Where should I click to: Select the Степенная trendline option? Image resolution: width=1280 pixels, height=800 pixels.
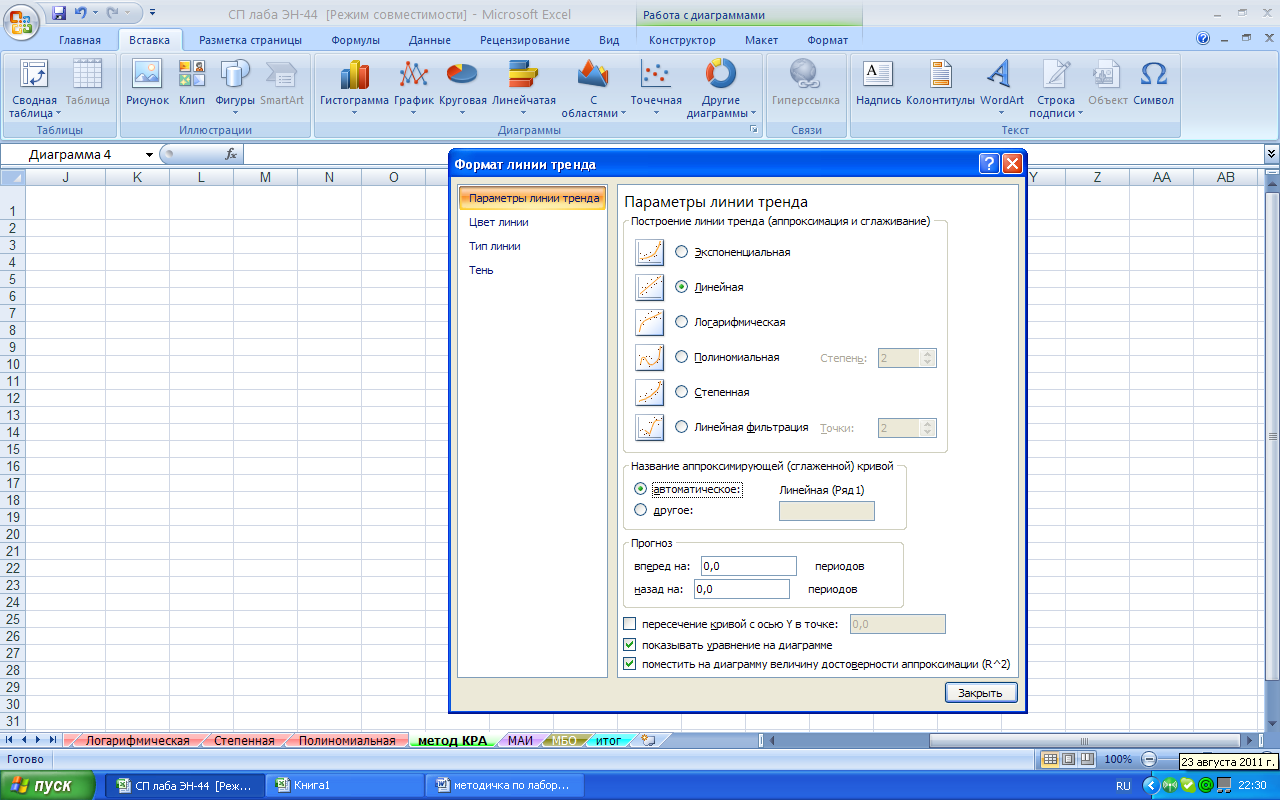(682, 392)
